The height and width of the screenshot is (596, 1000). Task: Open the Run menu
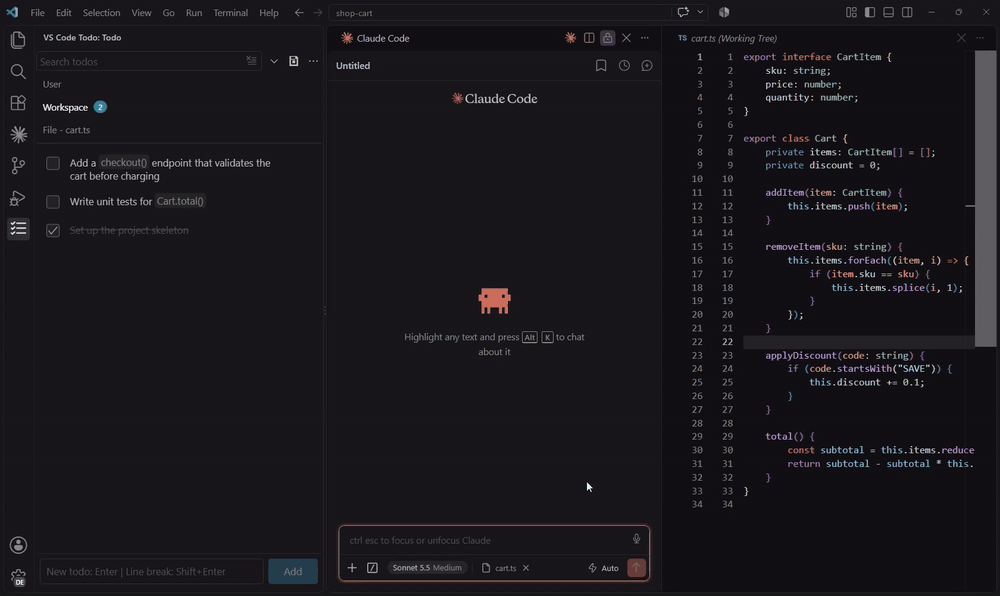194,13
